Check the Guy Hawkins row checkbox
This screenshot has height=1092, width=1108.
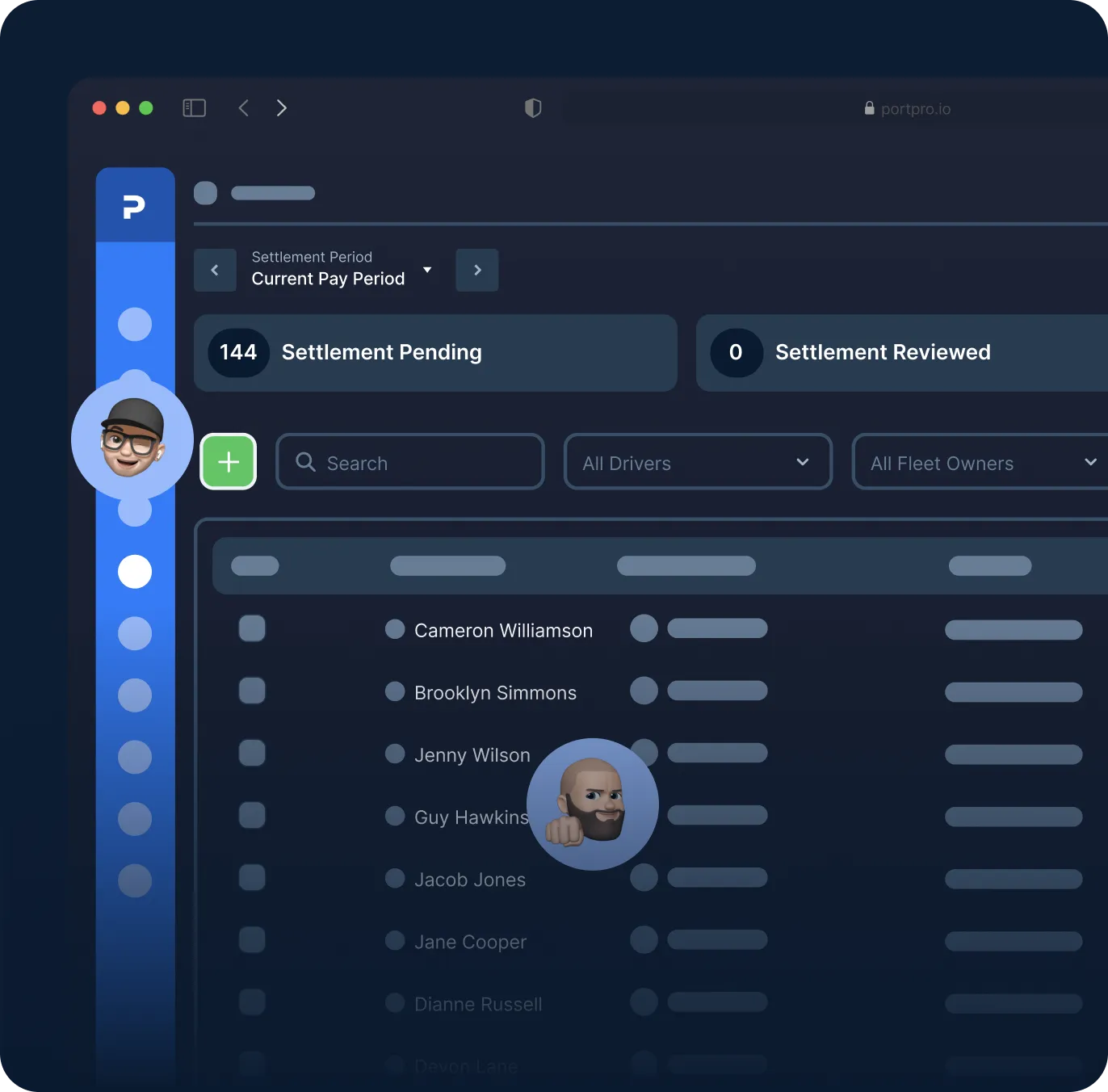pos(252,815)
